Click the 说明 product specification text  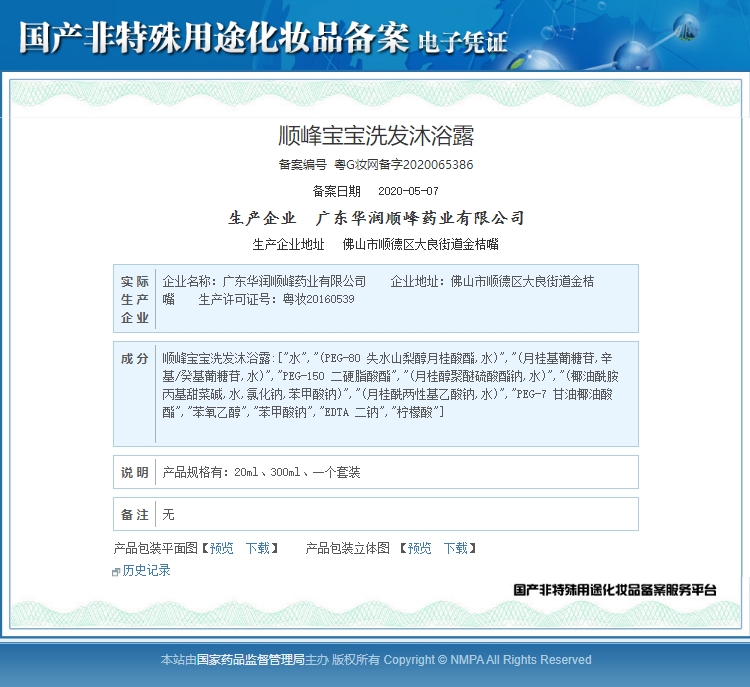click(x=261, y=472)
